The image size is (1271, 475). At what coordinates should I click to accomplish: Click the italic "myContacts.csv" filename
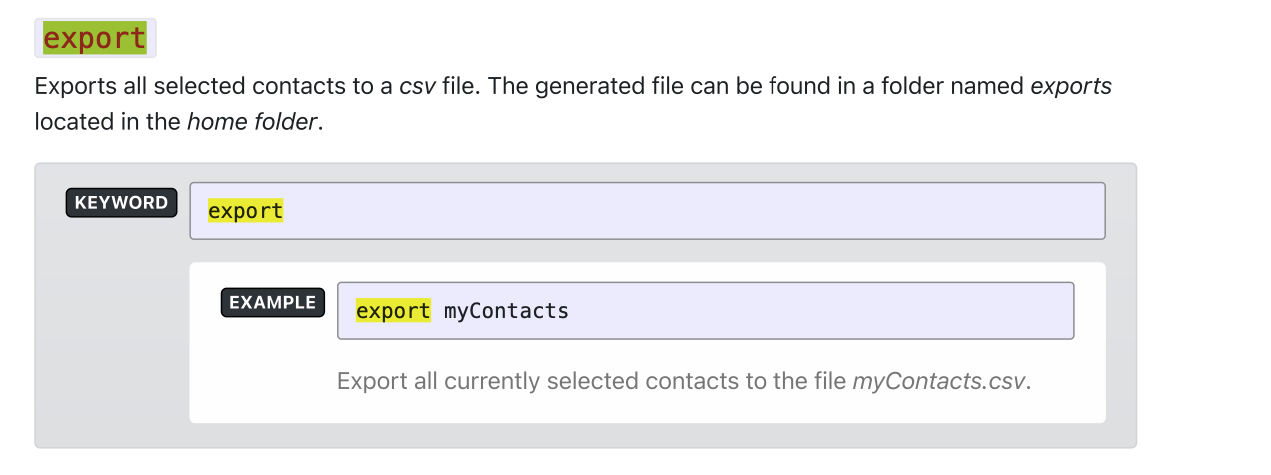click(x=938, y=381)
